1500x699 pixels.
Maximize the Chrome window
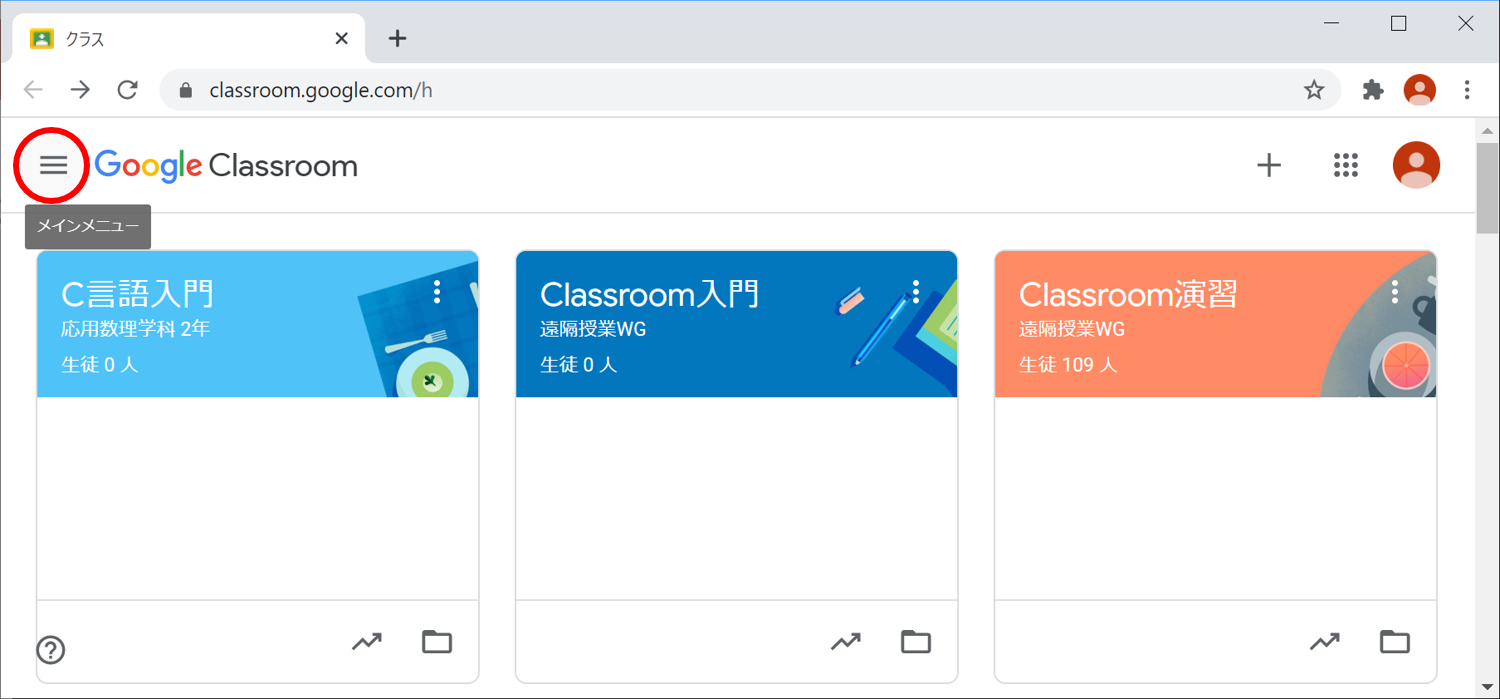[1399, 24]
